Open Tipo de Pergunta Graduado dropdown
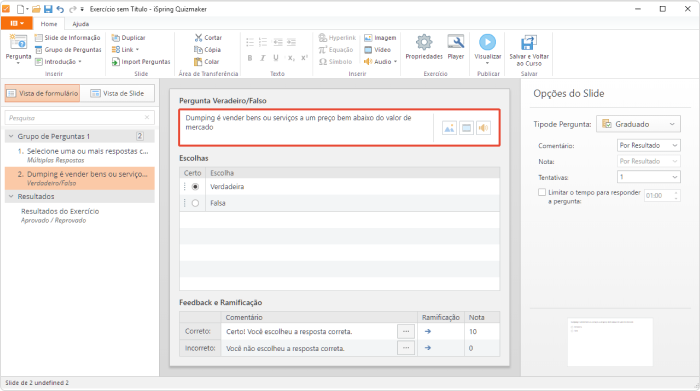The image size is (700, 391). (x=638, y=124)
